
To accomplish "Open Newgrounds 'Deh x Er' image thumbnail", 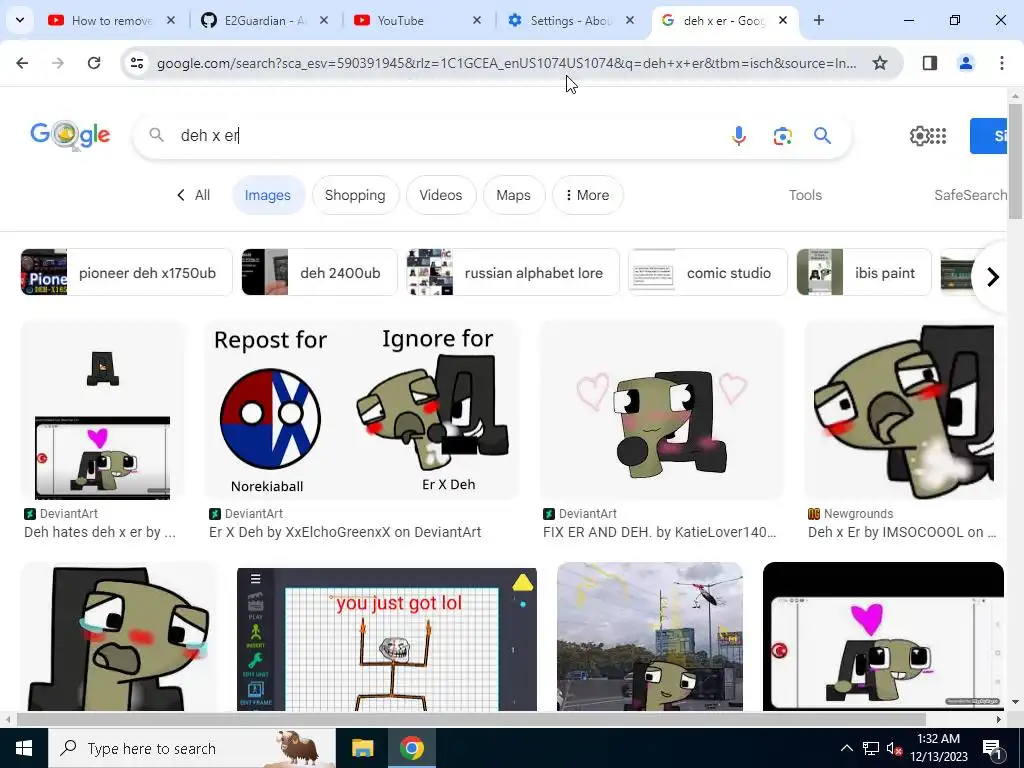I will (904, 410).
